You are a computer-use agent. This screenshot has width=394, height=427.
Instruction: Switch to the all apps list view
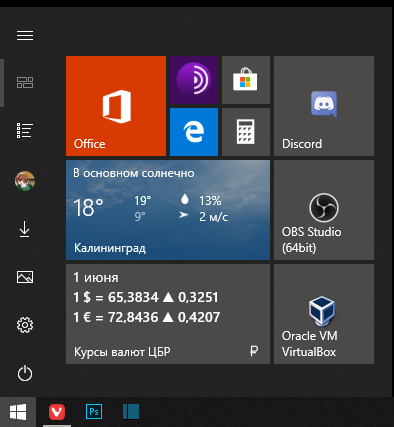pyautogui.click(x=25, y=130)
